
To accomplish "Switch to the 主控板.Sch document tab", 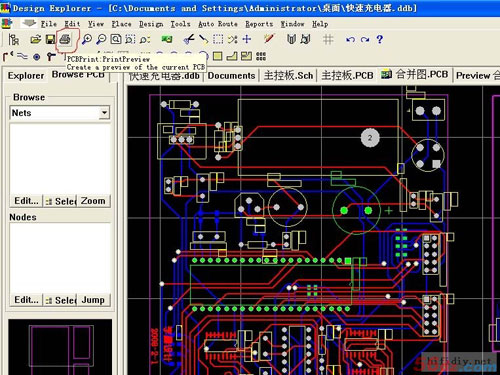I will pyautogui.click(x=288, y=76).
